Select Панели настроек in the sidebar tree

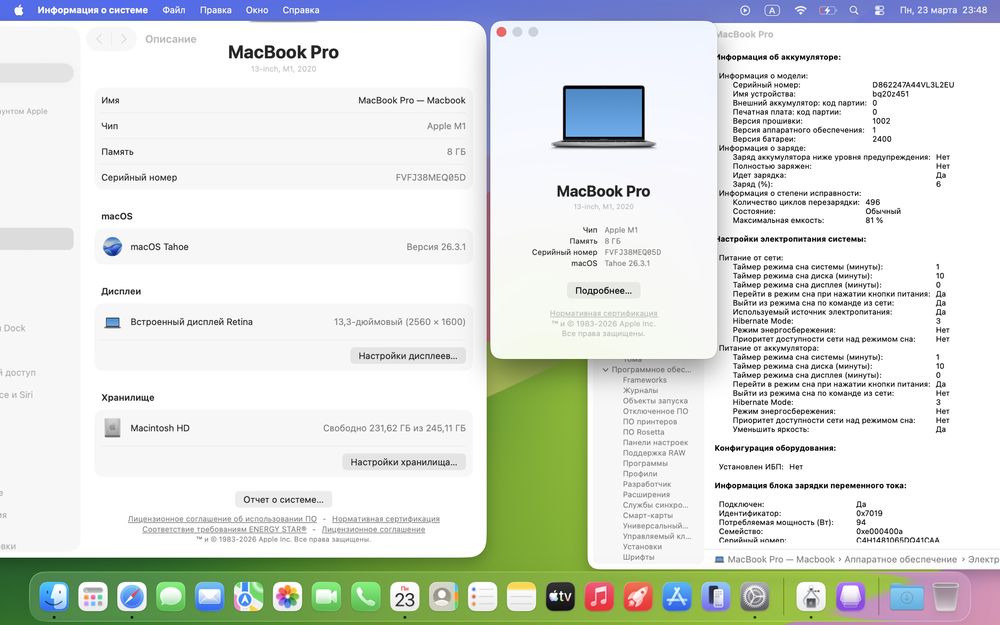655,443
